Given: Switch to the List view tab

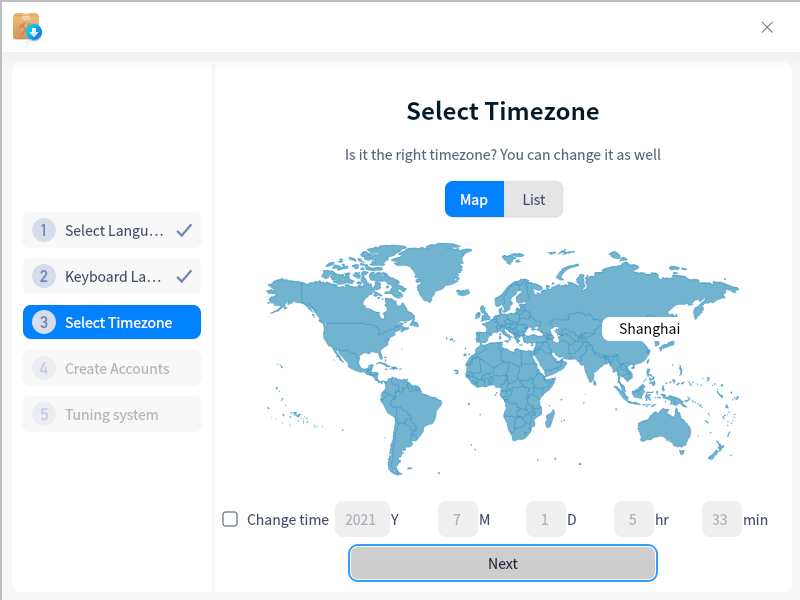Looking at the screenshot, I should (534, 199).
